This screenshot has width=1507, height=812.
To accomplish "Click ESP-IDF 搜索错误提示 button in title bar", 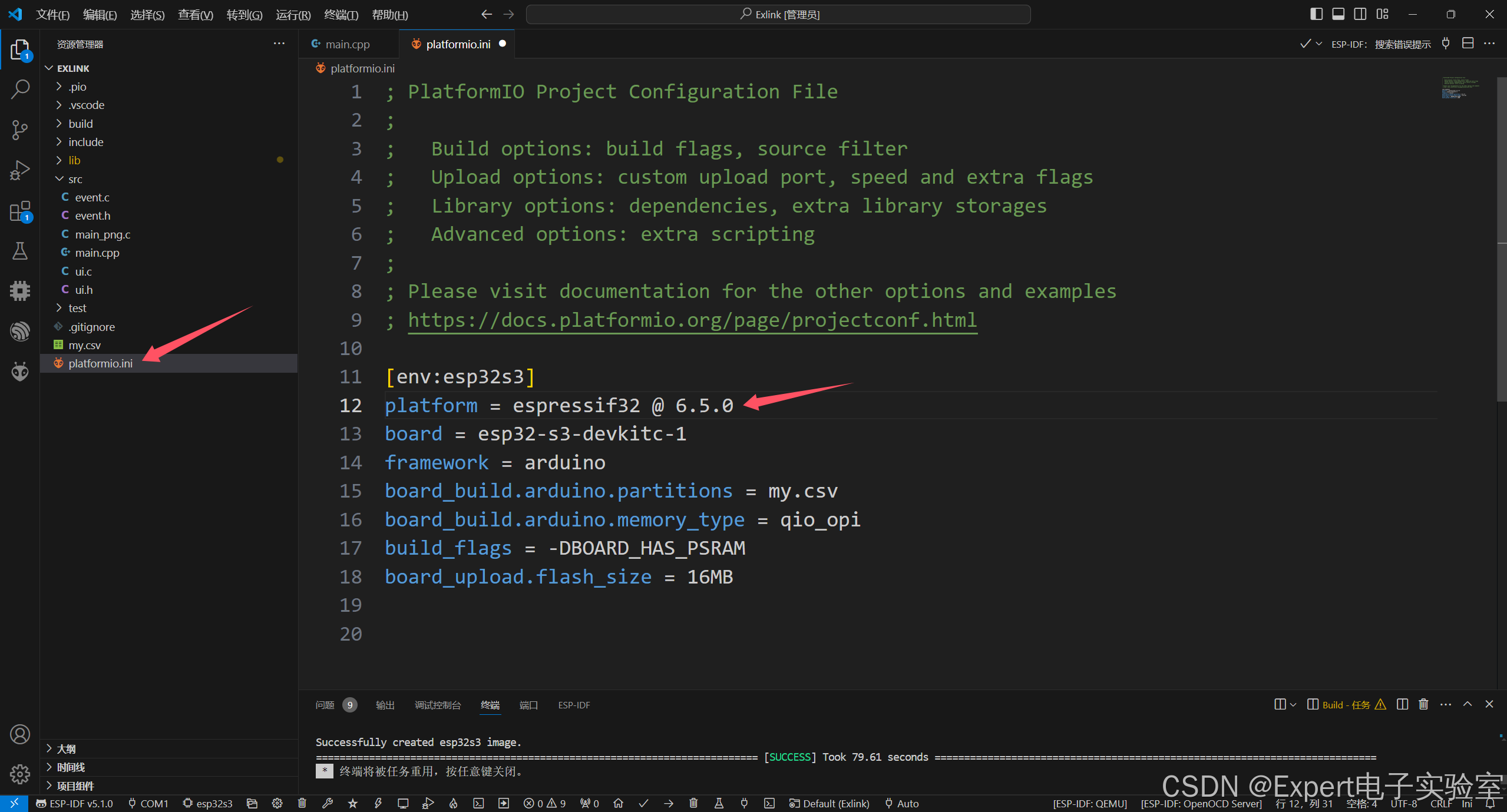I will (x=1381, y=44).
